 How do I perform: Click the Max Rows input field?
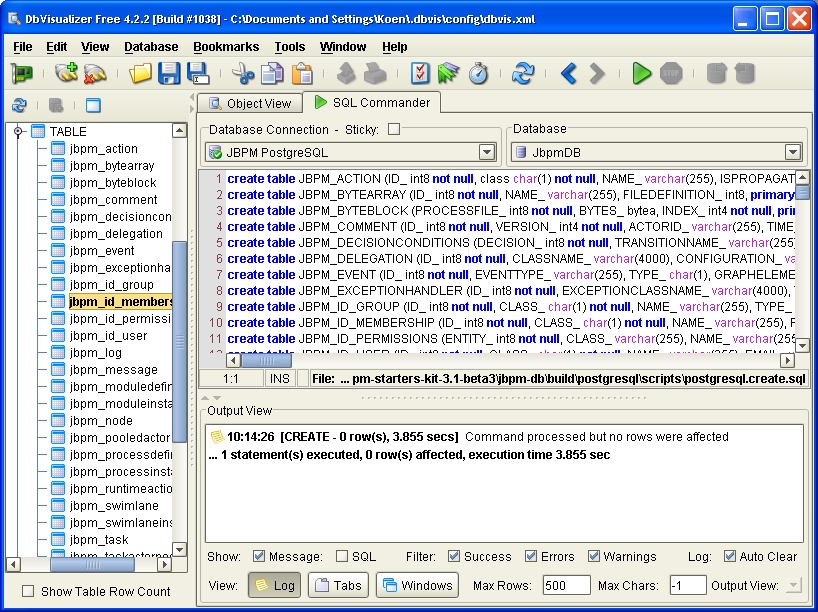(566, 585)
